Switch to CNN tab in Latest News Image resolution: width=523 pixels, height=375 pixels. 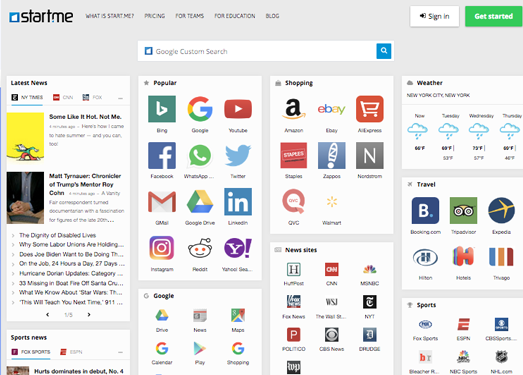pyautogui.click(x=63, y=97)
